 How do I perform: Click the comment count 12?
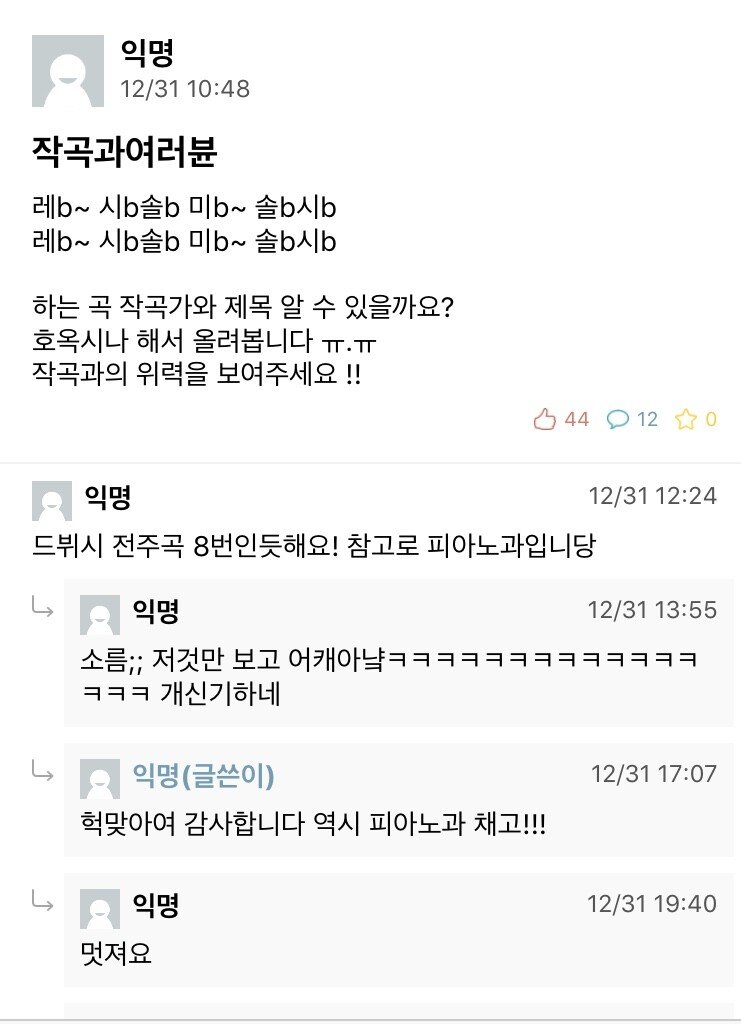click(648, 419)
